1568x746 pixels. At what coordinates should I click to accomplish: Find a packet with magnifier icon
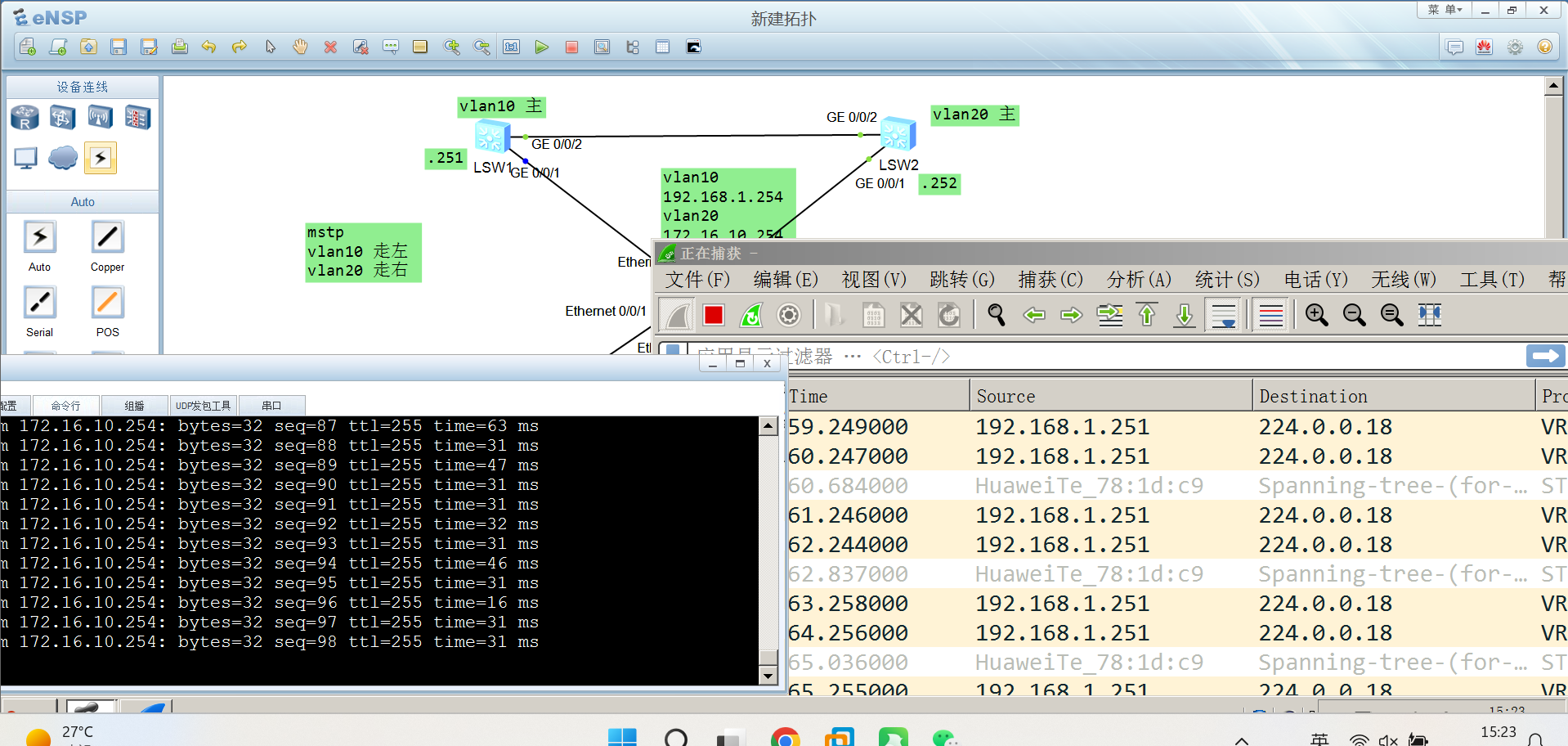pyautogui.click(x=997, y=315)
